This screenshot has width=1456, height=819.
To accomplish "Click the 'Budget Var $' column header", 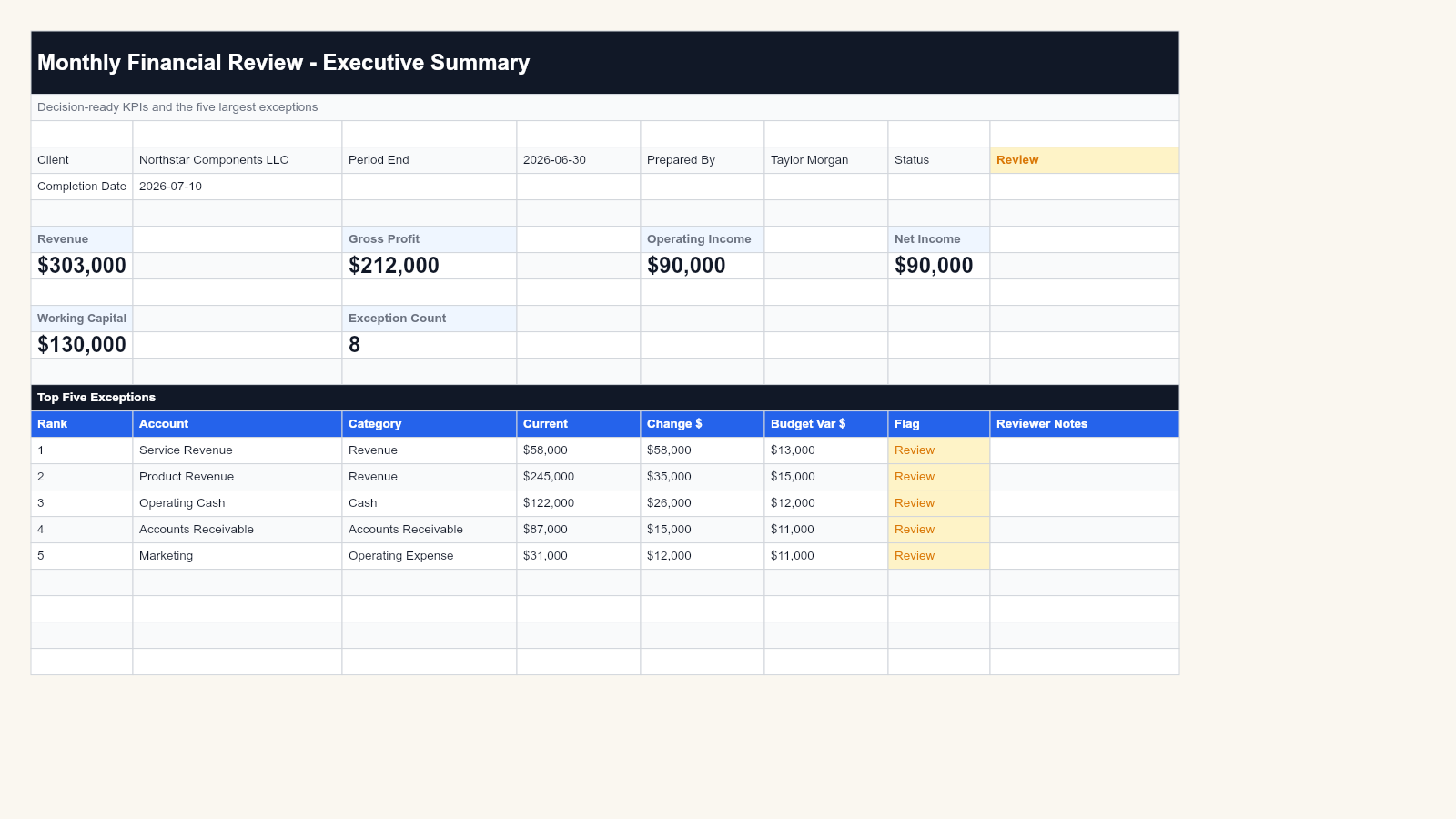I will [826, 424].
